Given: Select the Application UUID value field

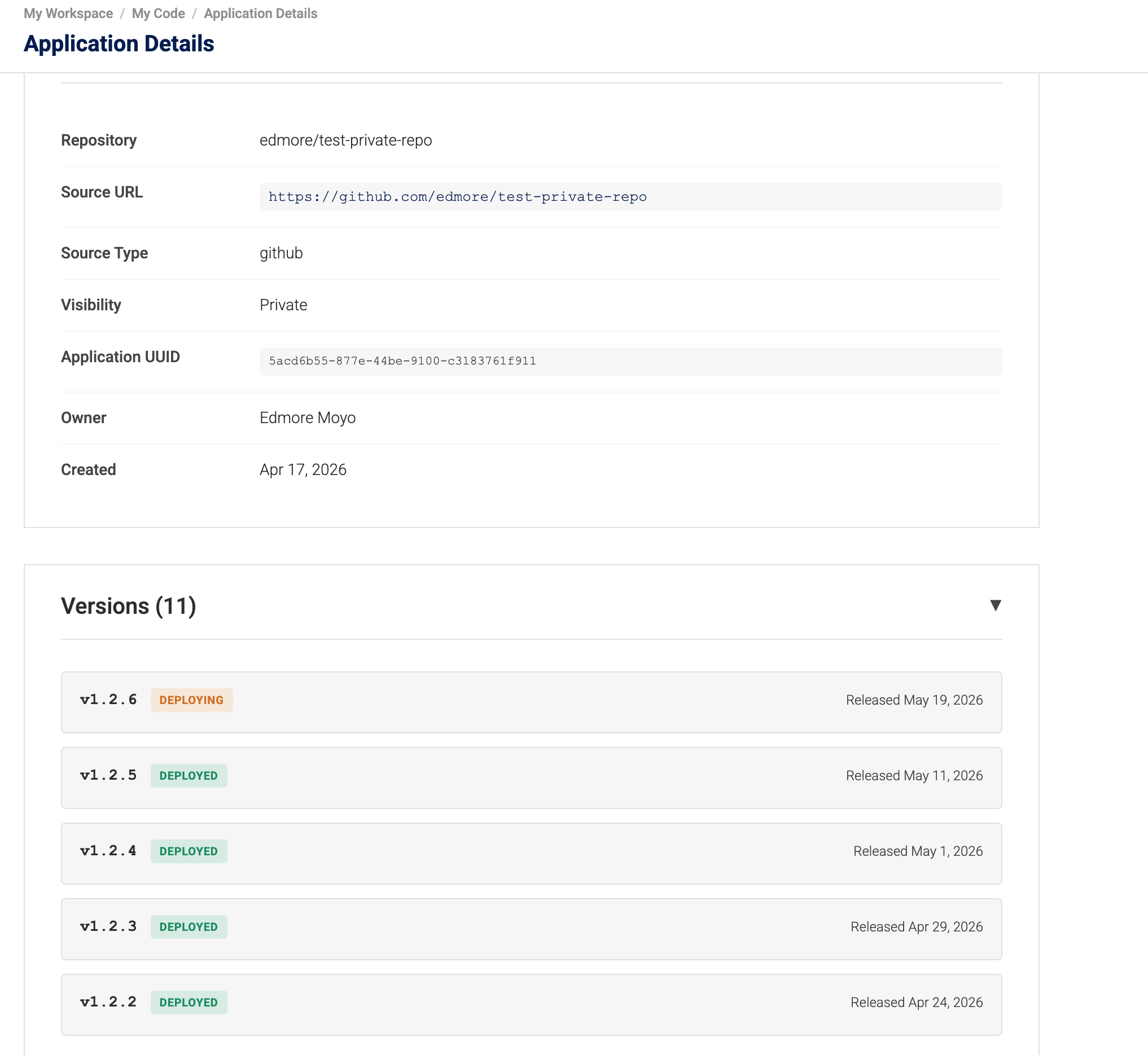Looking at the screenshot, I should (x=630, y=362).
